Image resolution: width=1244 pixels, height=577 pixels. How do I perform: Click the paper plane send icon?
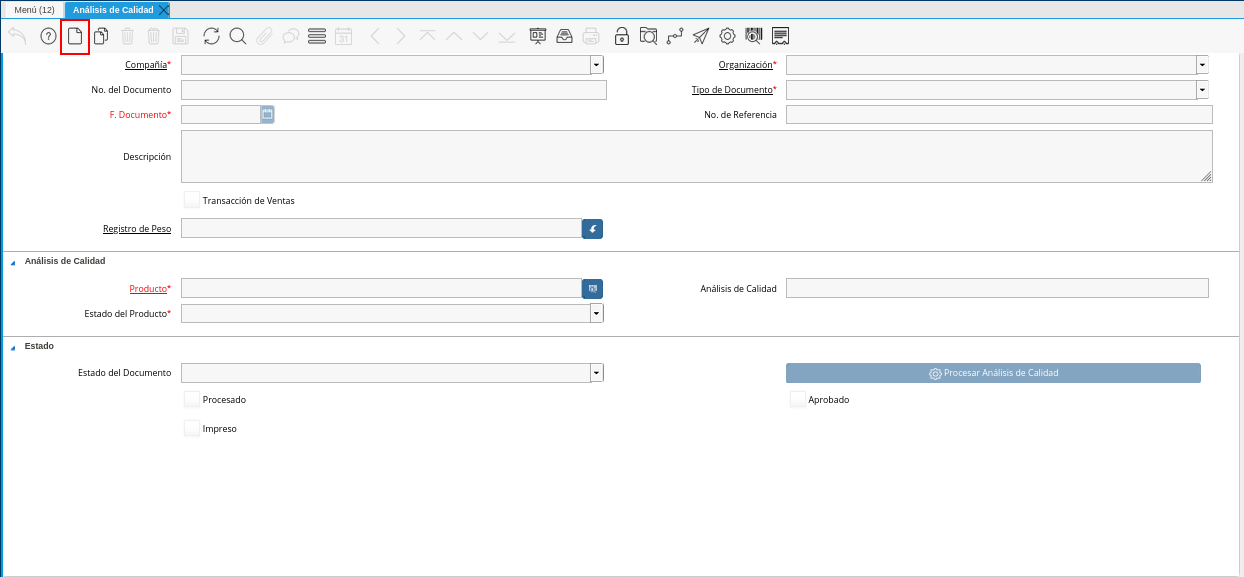[x=701, y=36]
